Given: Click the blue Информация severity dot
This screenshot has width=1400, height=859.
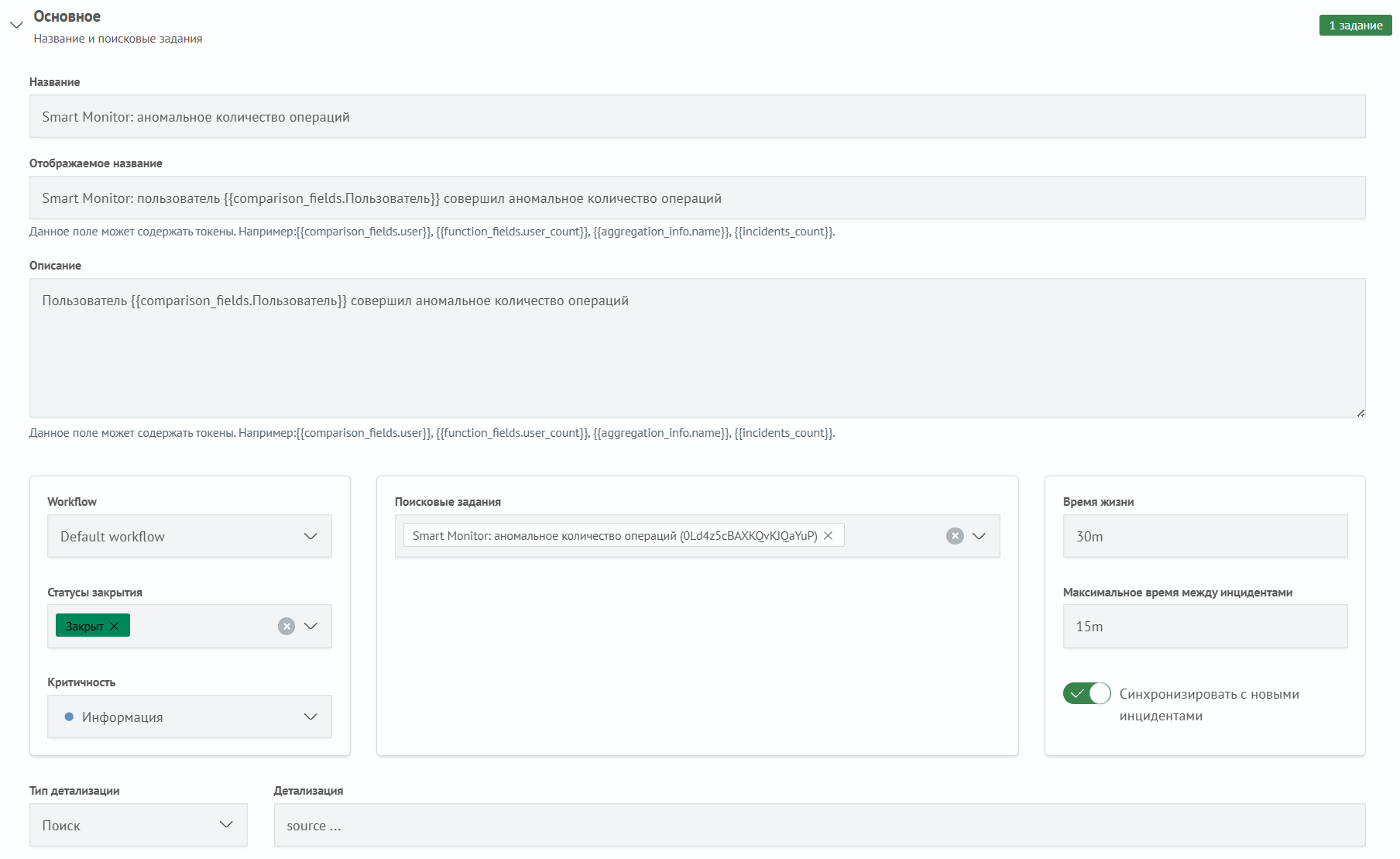Looking at the screenshot, I should tap(69, 717).
